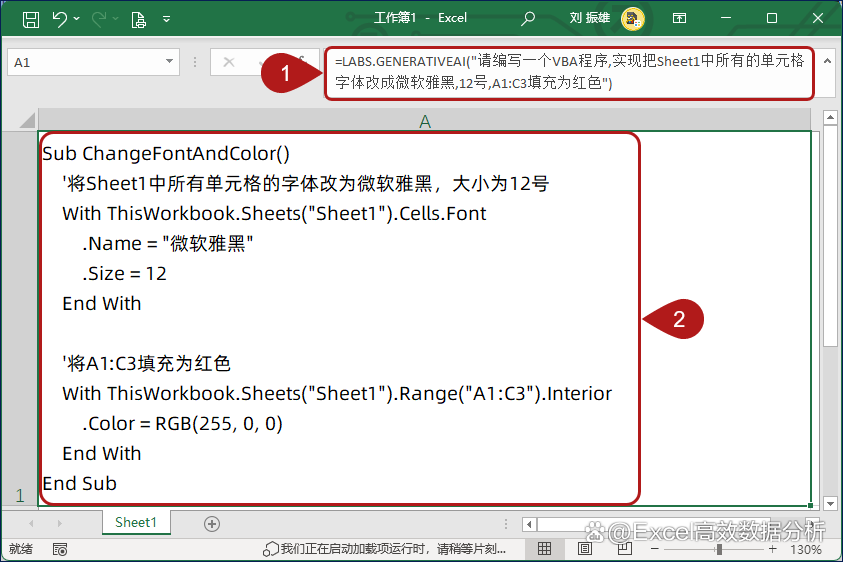The width and height of the screenshot is (843, 562).
Task: Click the Print Preview document icon
Action: (138, 20)
